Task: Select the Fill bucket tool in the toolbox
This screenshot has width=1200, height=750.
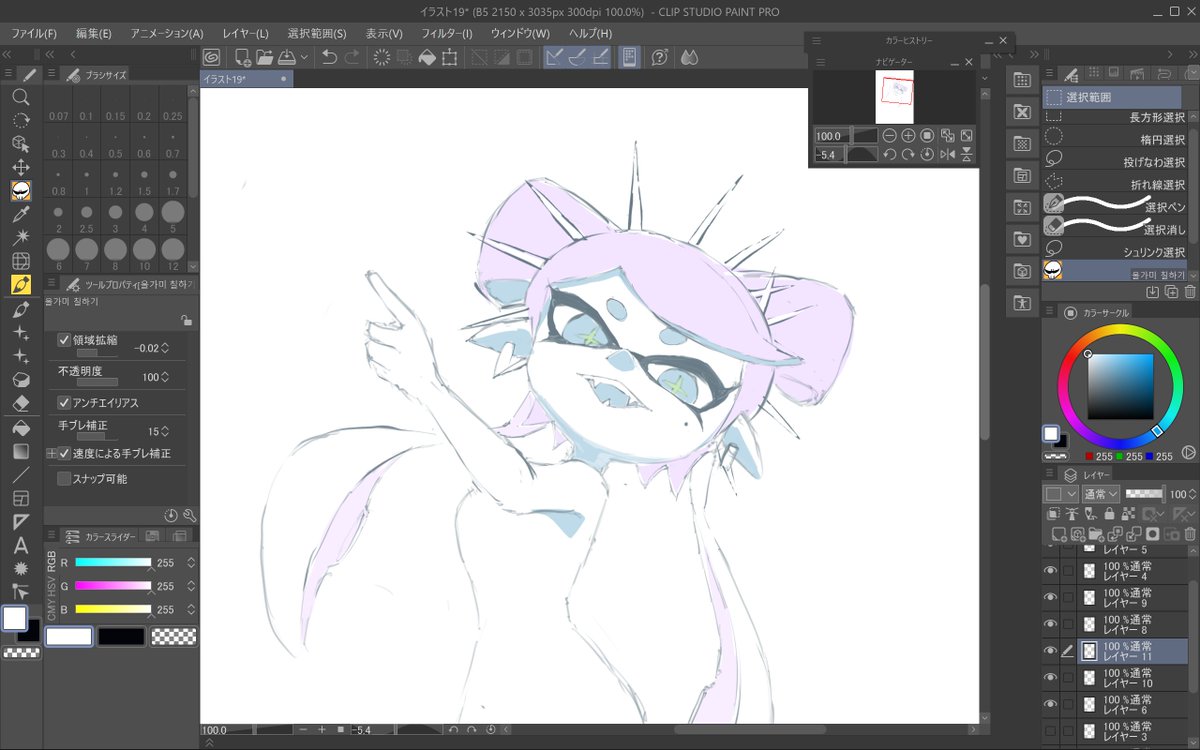Action: click(x=20, y=427)
